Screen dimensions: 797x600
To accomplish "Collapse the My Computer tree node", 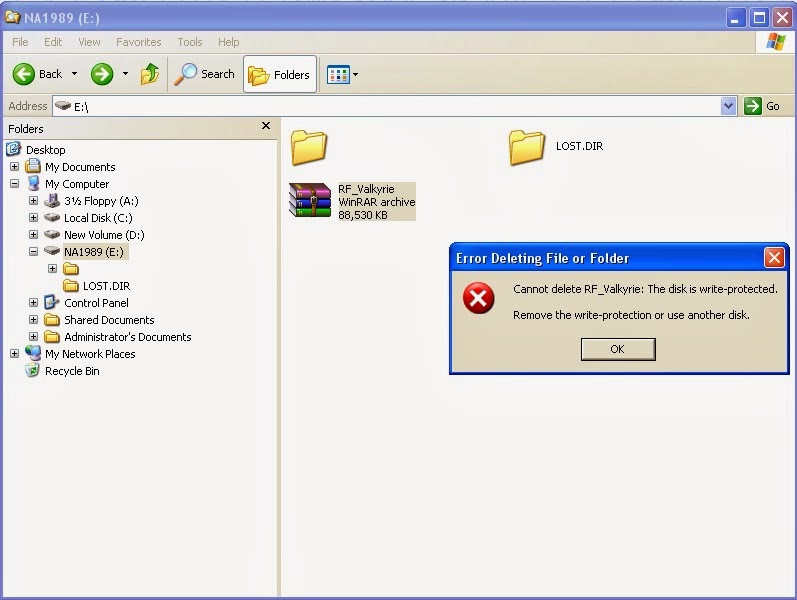I will (x=14, y=184).
